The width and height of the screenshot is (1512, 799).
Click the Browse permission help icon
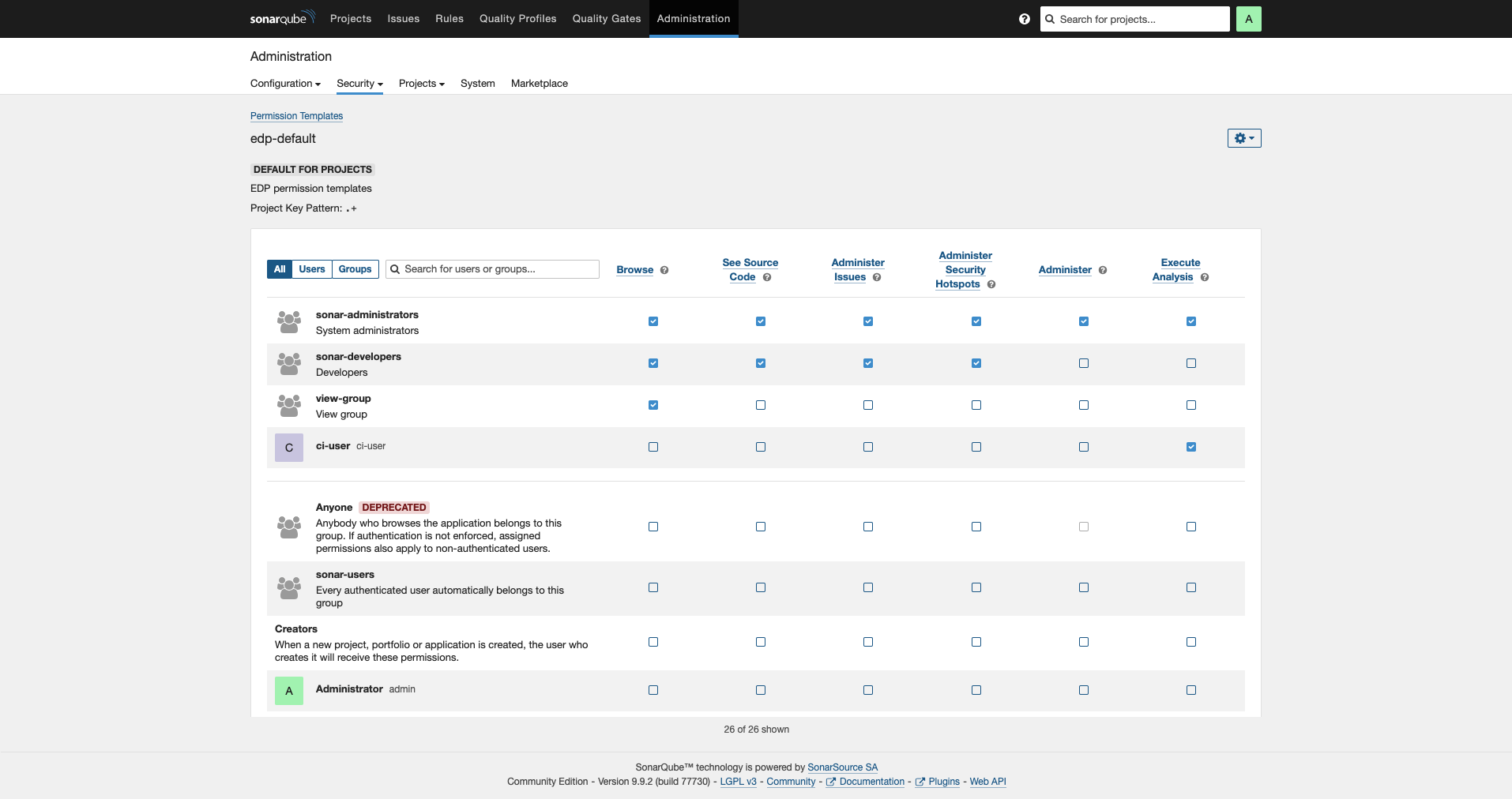664,270
